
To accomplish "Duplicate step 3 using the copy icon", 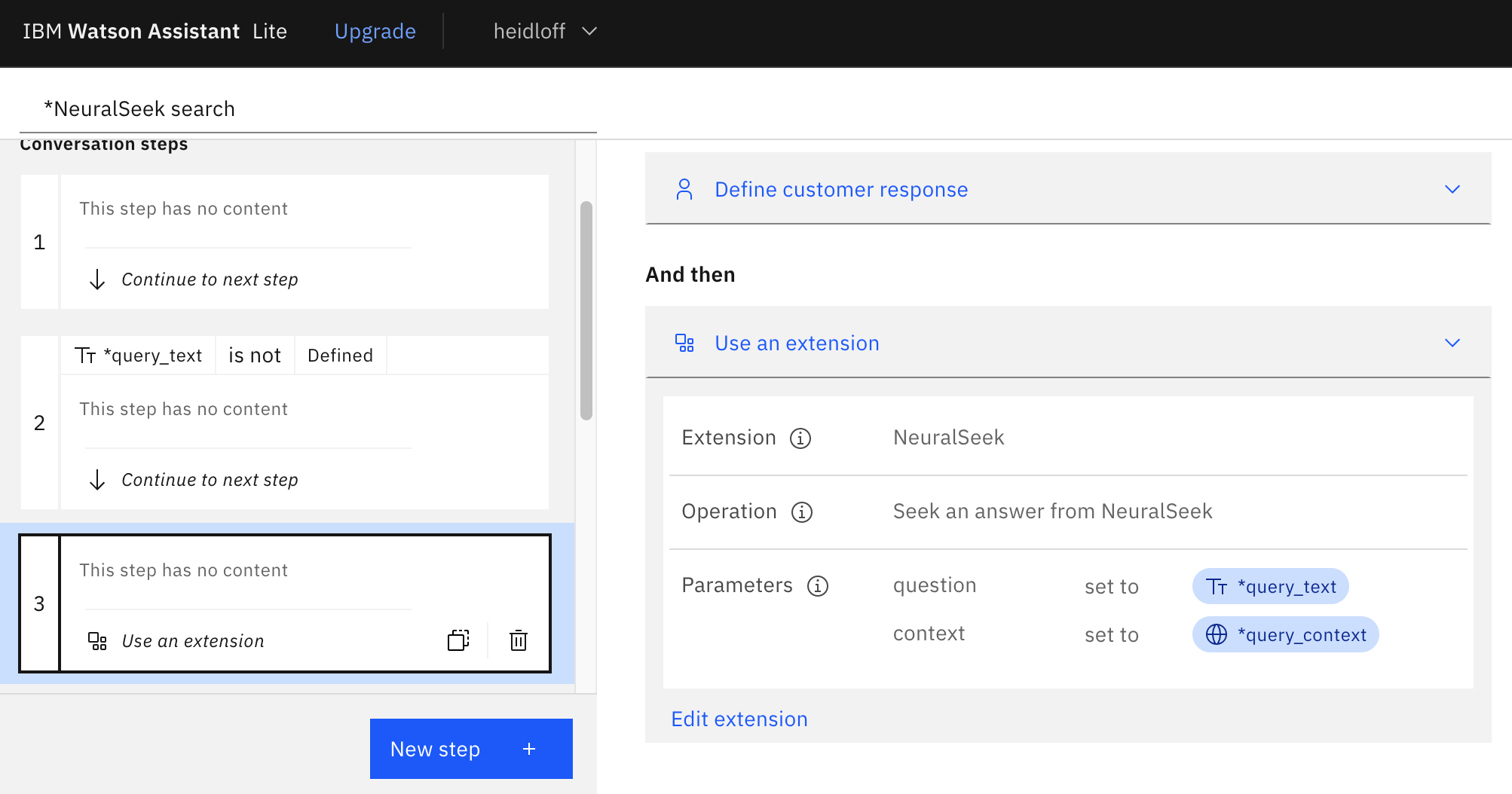I will pos(458,640).
